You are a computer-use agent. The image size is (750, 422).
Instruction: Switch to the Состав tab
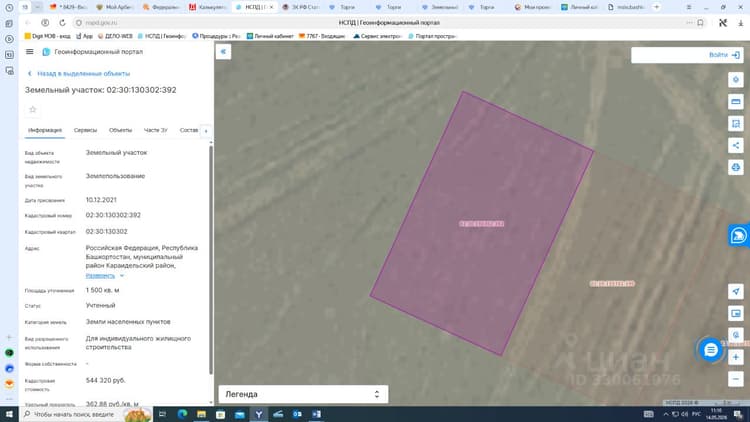189,130
